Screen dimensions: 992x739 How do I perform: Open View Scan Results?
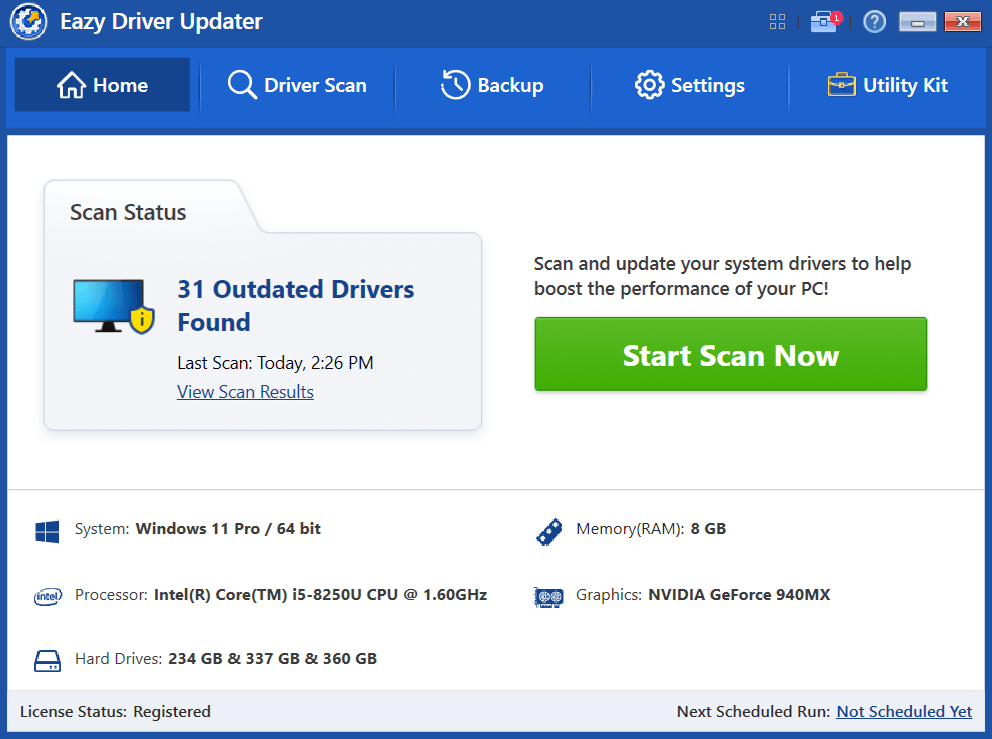point(245,392)
